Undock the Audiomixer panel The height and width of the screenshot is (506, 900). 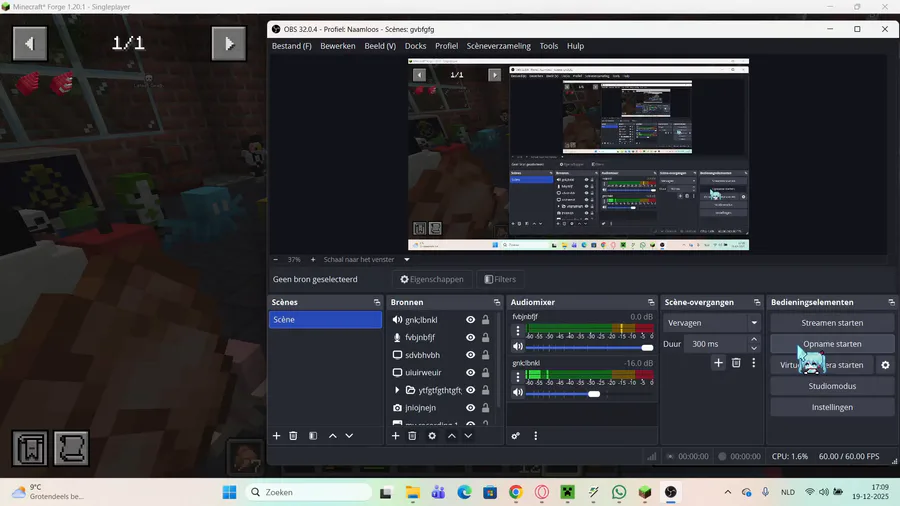651,302
